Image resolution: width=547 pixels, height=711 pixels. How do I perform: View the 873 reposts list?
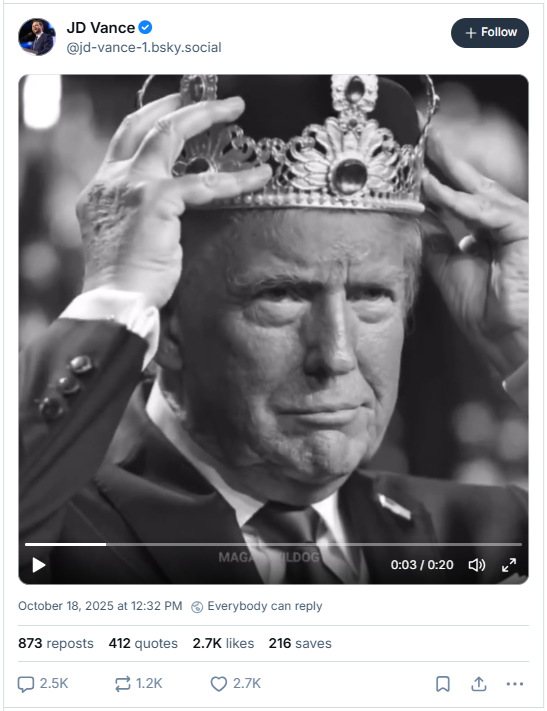tap(56, 643)
